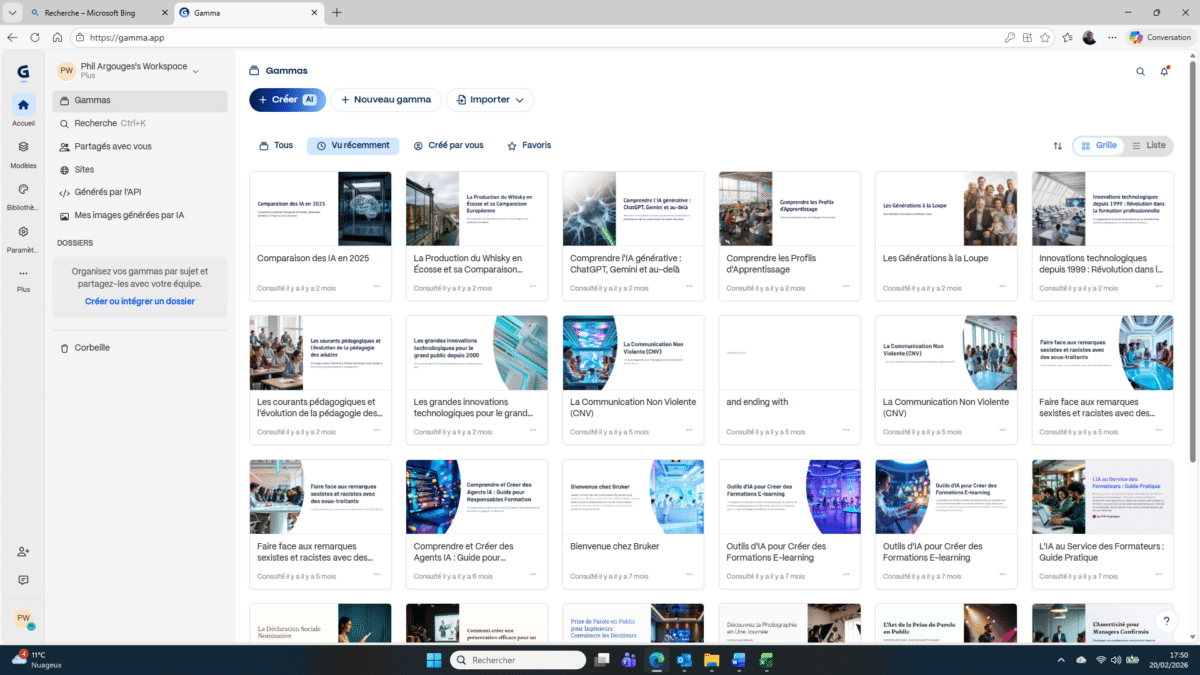This screenshot has width=1200, height=675.
Task: Open the notifications bell icon
Action: [1164, 71]
